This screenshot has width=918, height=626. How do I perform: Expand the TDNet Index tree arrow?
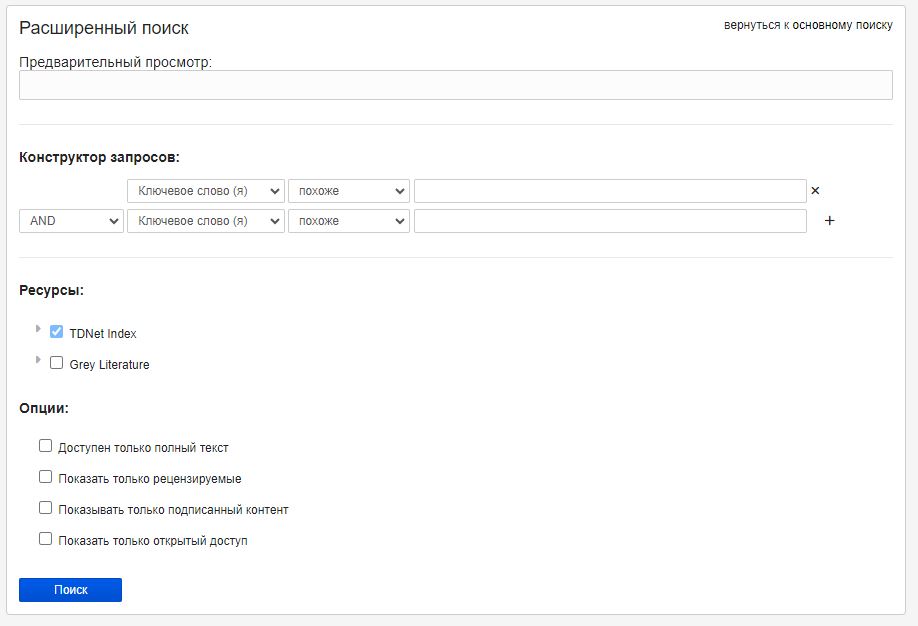pyautogui.click(x=38, y=329)
